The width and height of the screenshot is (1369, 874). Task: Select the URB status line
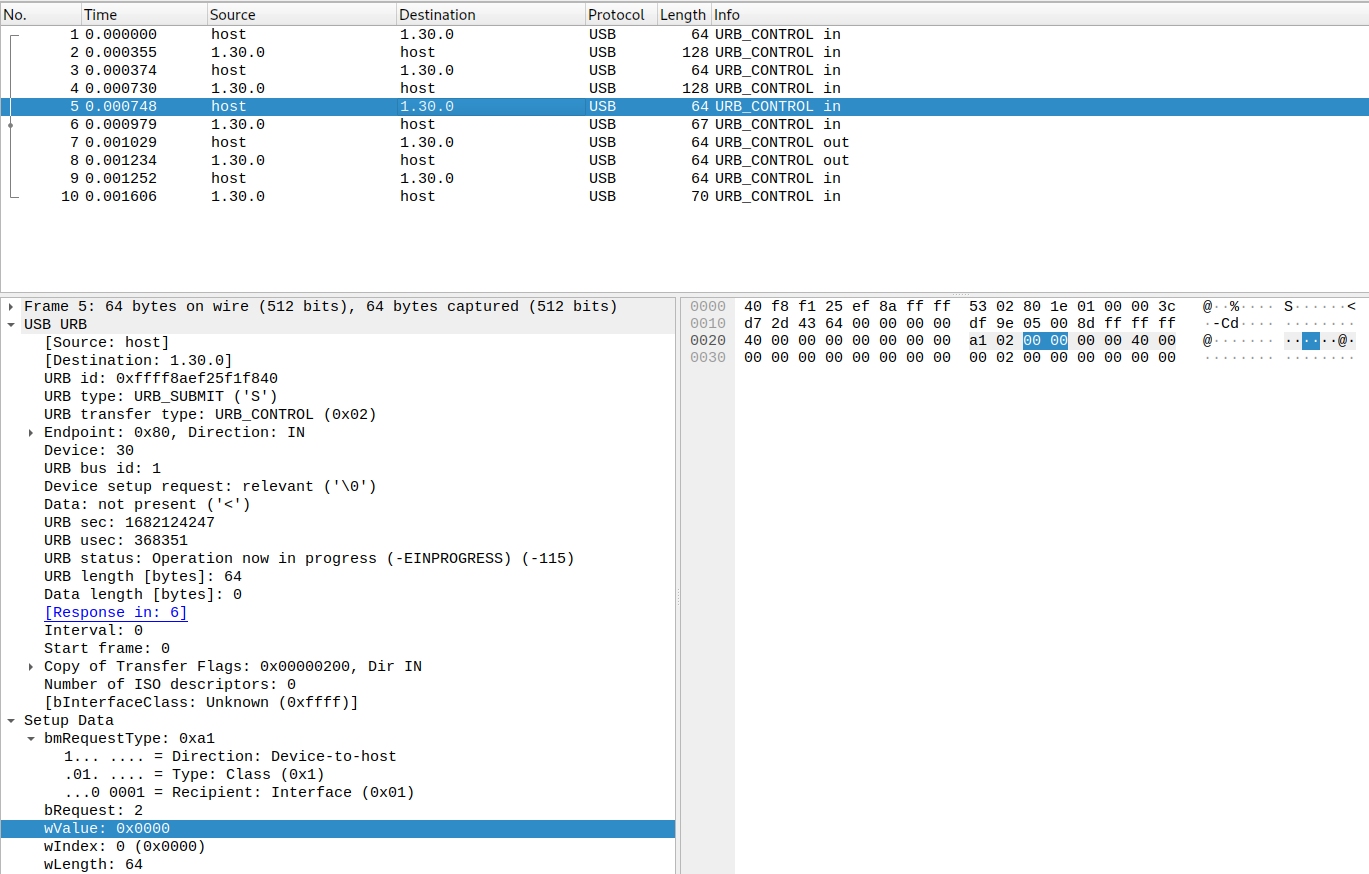tap(200, 558)
